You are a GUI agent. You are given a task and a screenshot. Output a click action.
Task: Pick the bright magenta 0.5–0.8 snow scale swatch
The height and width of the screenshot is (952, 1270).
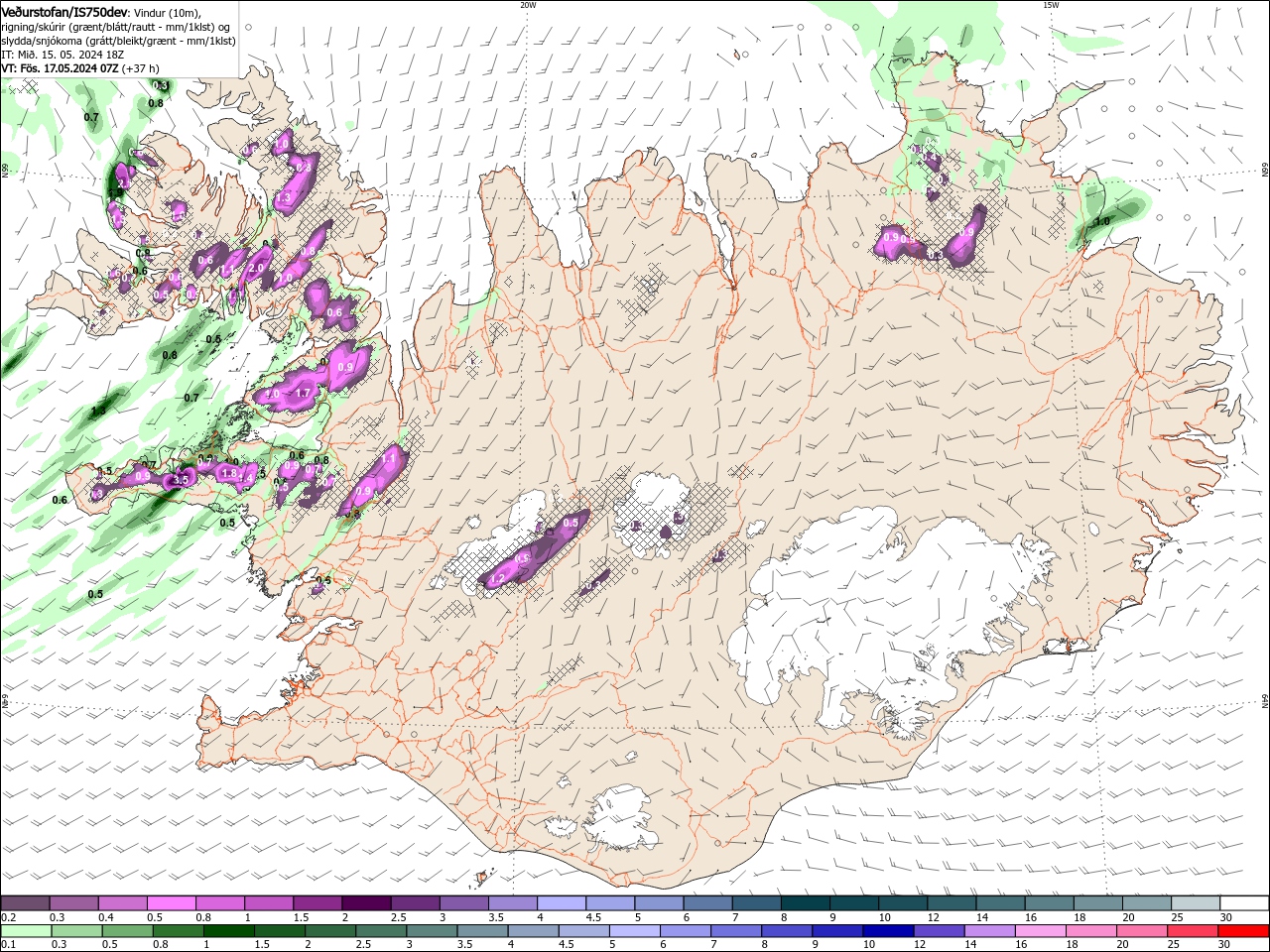click(172, 903)
